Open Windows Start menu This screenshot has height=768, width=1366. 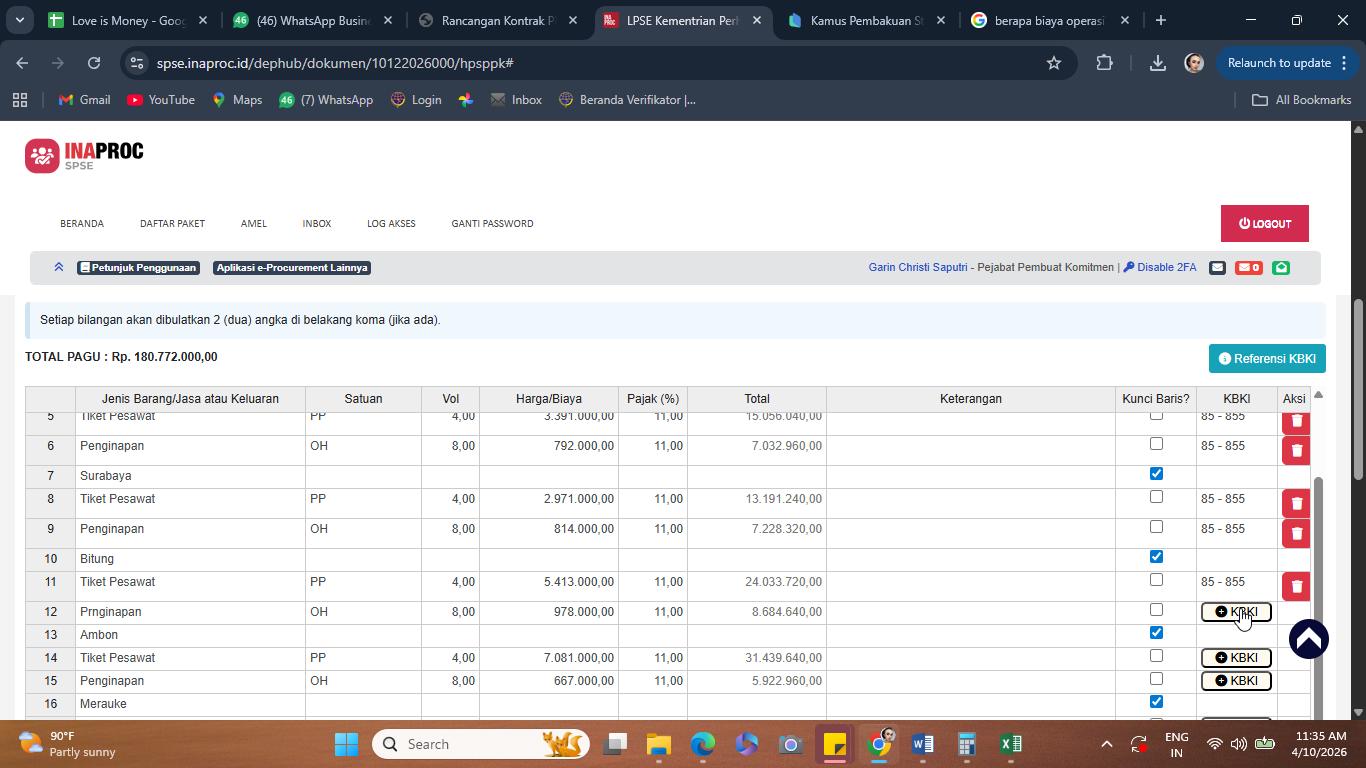click(346, 744)
